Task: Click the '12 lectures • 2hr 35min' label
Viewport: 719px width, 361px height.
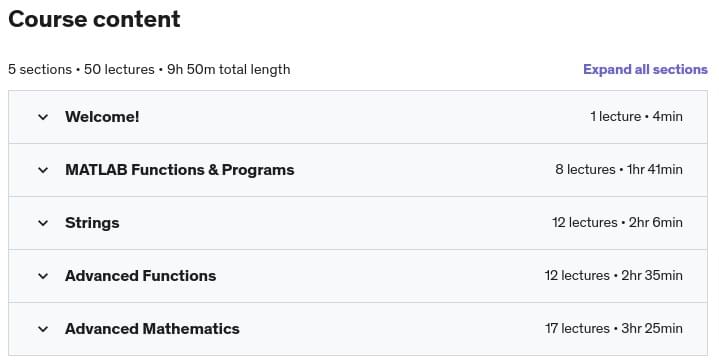Action: pyautogui.click(x=614, y=276)
